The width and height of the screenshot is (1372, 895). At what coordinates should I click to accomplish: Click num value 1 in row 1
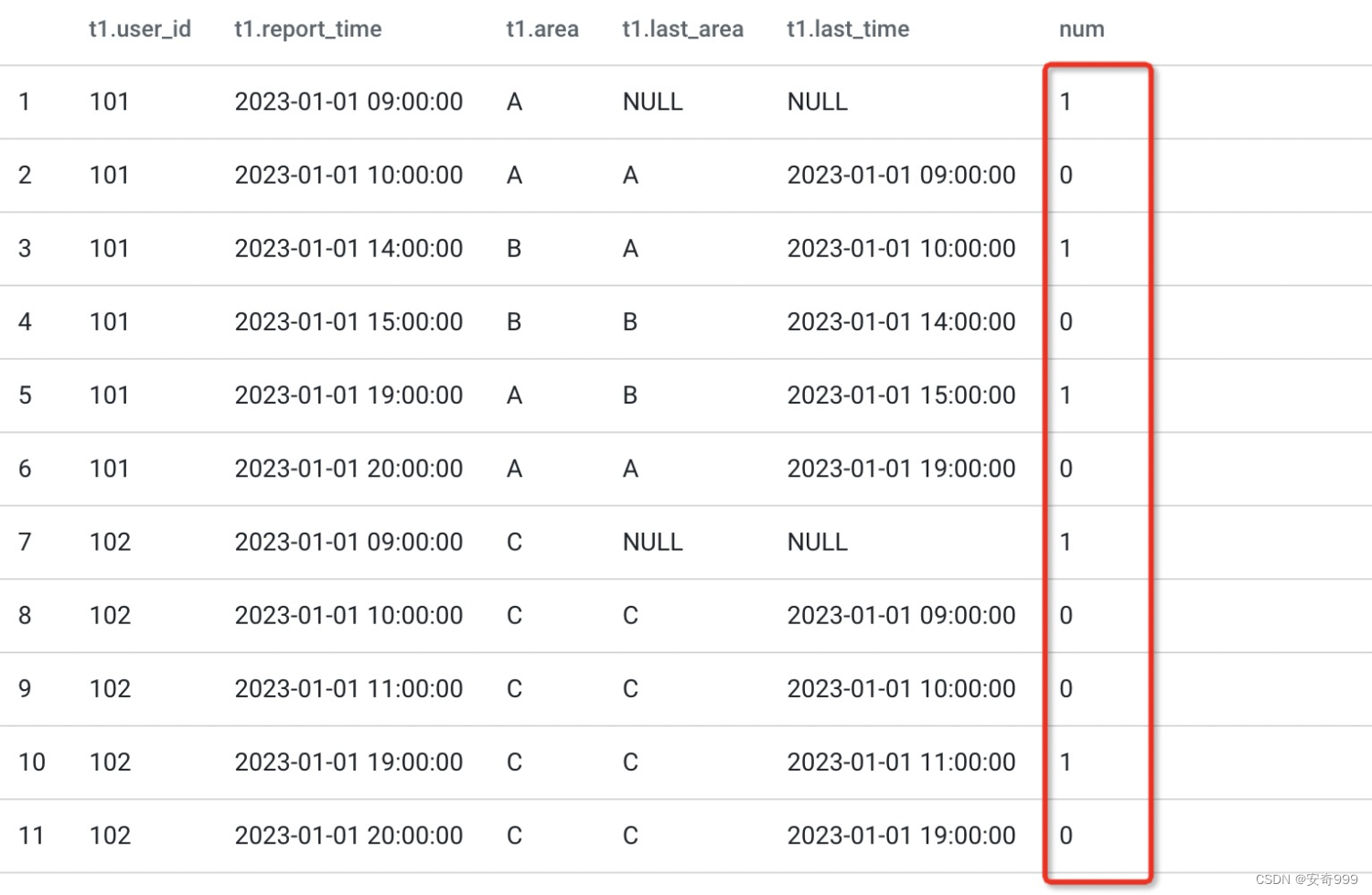[x=1066, y=102]
